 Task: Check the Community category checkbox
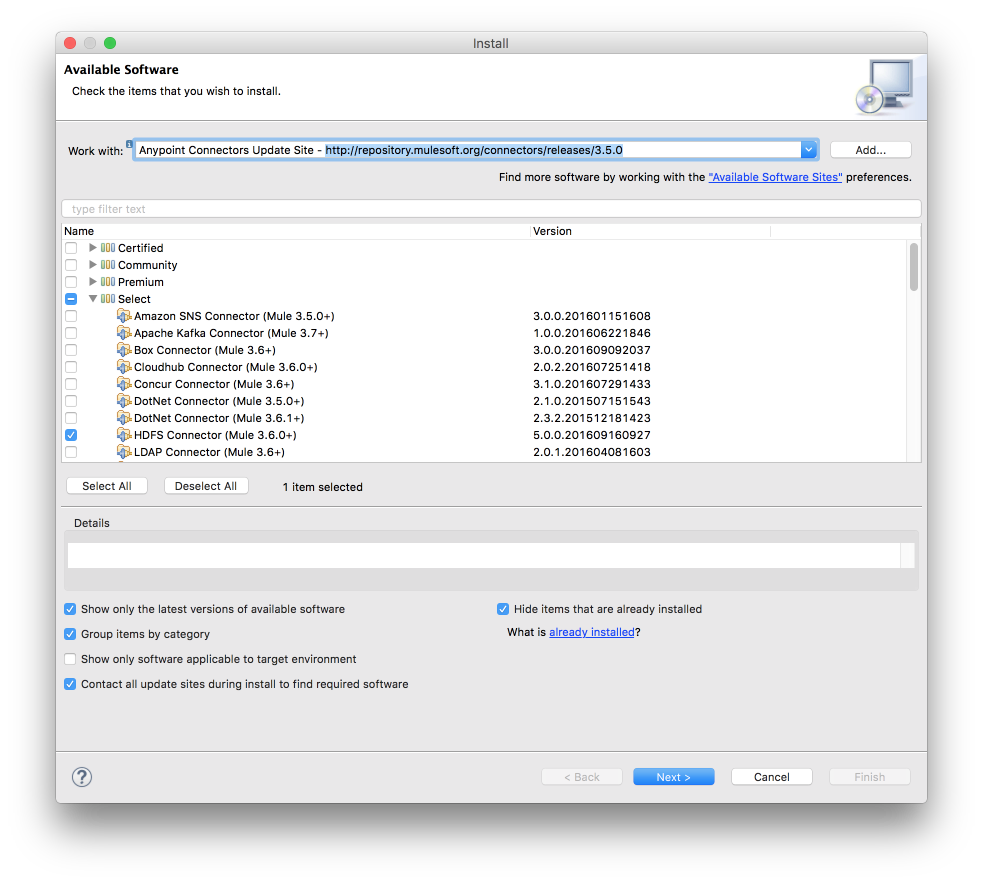point(71,265)
